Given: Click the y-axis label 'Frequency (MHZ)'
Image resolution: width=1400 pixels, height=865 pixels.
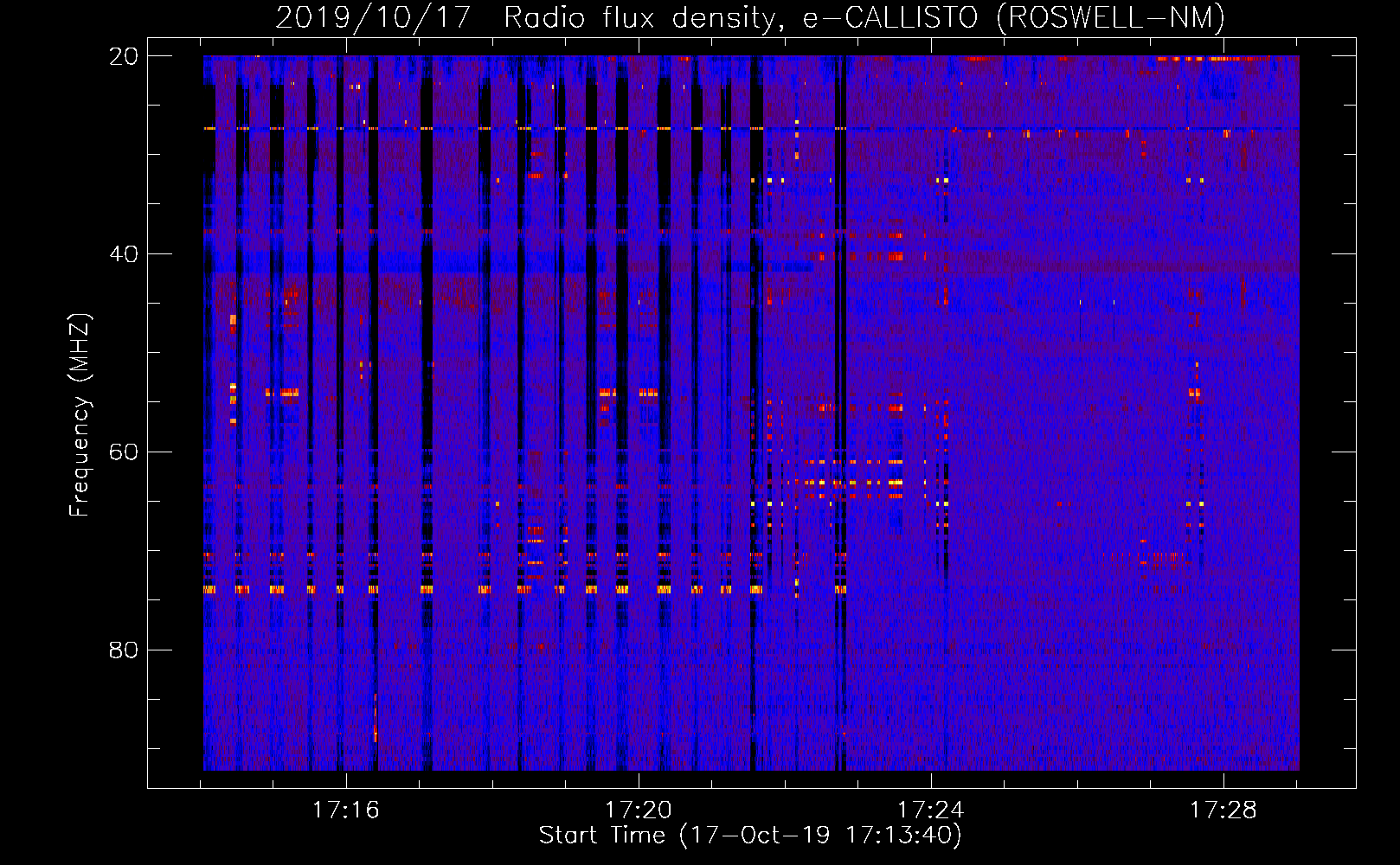Looking at the screenshot, I should [79, 415].
